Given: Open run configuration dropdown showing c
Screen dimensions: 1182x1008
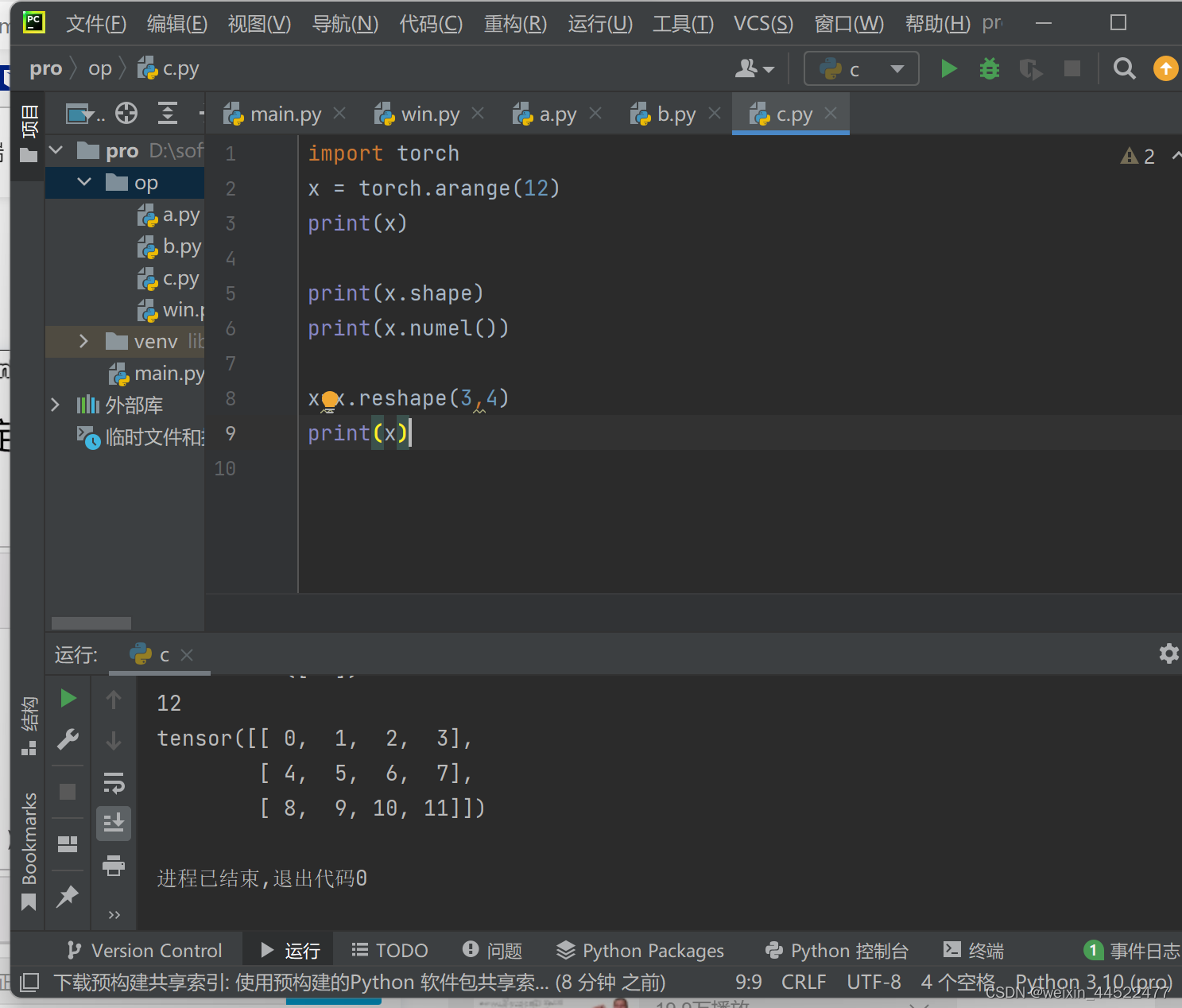Looking at the screenshot, I should coord(862,68).
